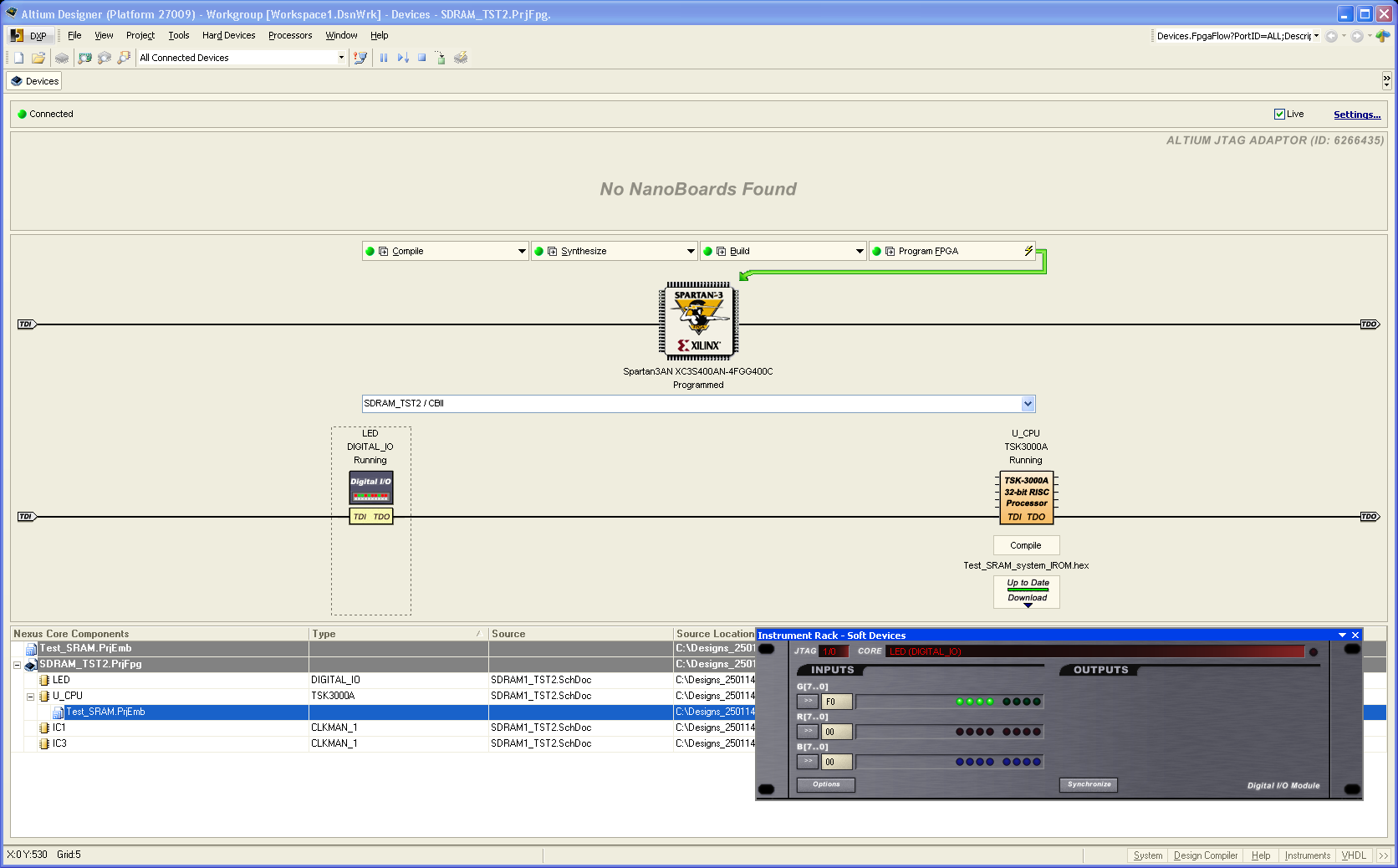Click the R[7..0] shift >> button
This screenshot has width=1398, height=868.
click(808, 732)
